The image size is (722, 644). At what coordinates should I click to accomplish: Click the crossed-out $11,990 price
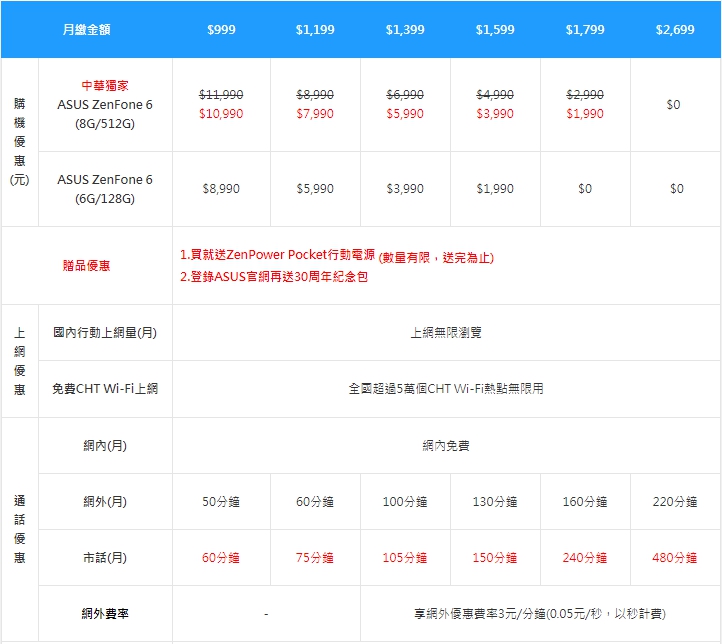tap(221, 95)
